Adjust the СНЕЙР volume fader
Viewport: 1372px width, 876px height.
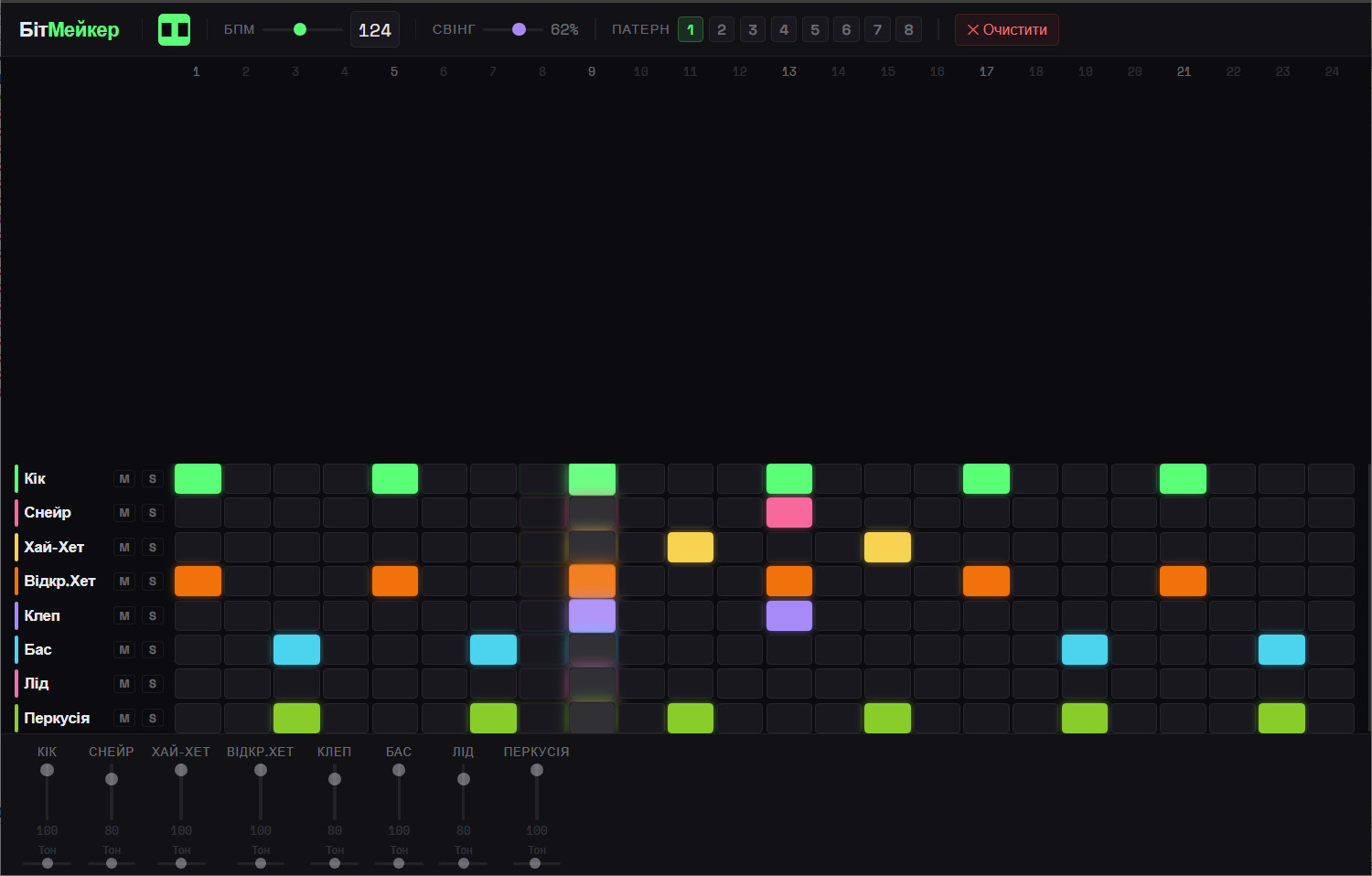[x=112, y=792]
